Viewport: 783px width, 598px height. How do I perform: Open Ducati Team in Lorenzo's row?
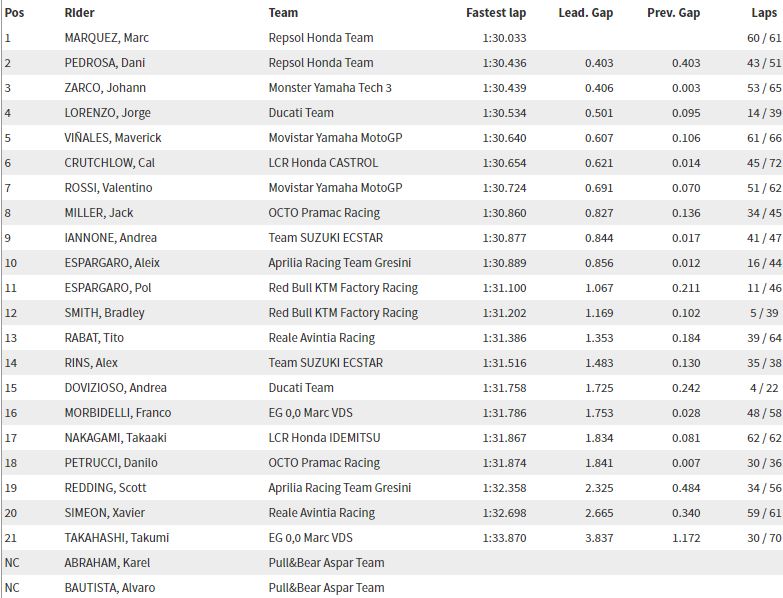pyautogui.click(x=301, y=113)
